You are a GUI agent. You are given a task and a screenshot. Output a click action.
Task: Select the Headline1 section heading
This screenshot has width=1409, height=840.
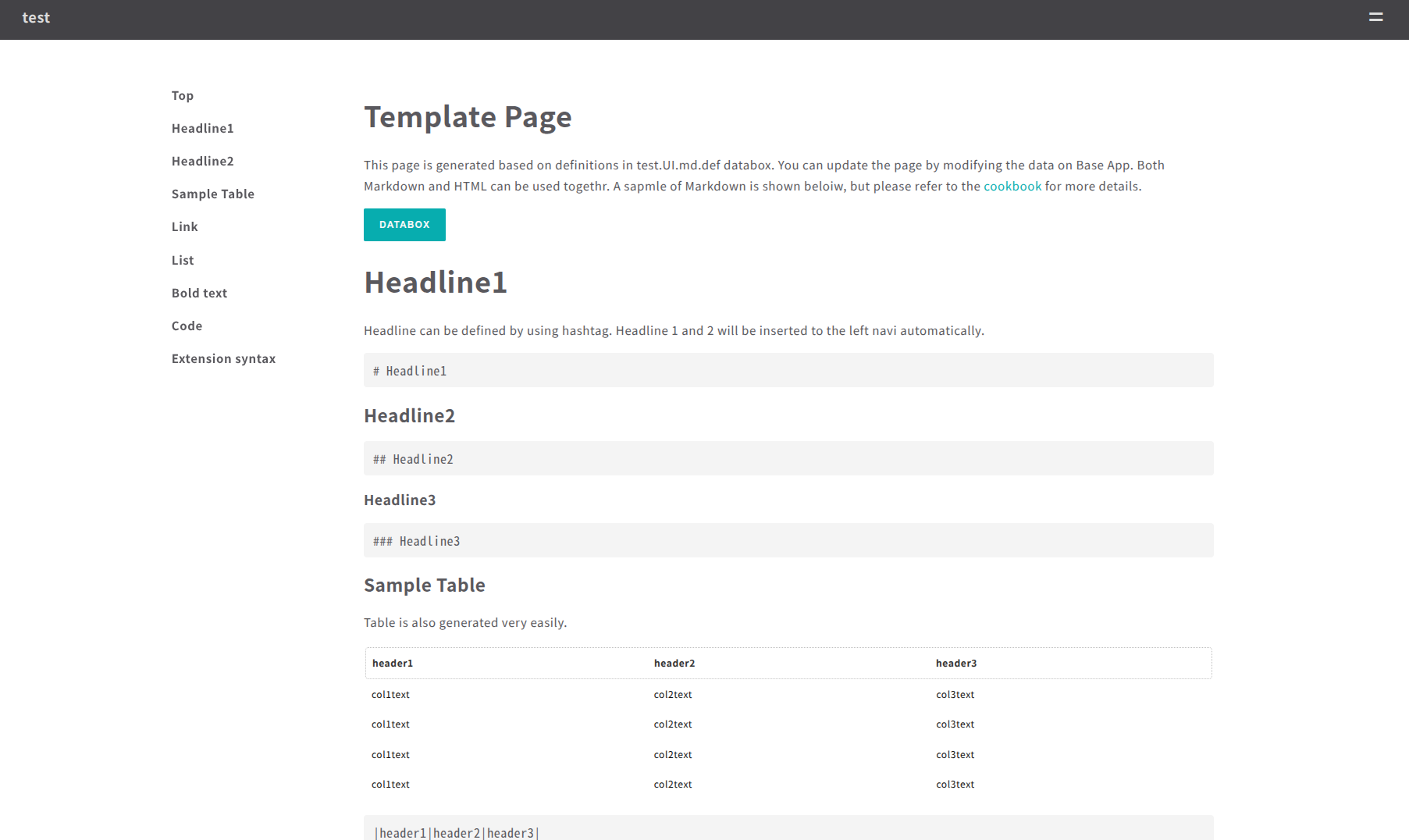click(435, 283)
